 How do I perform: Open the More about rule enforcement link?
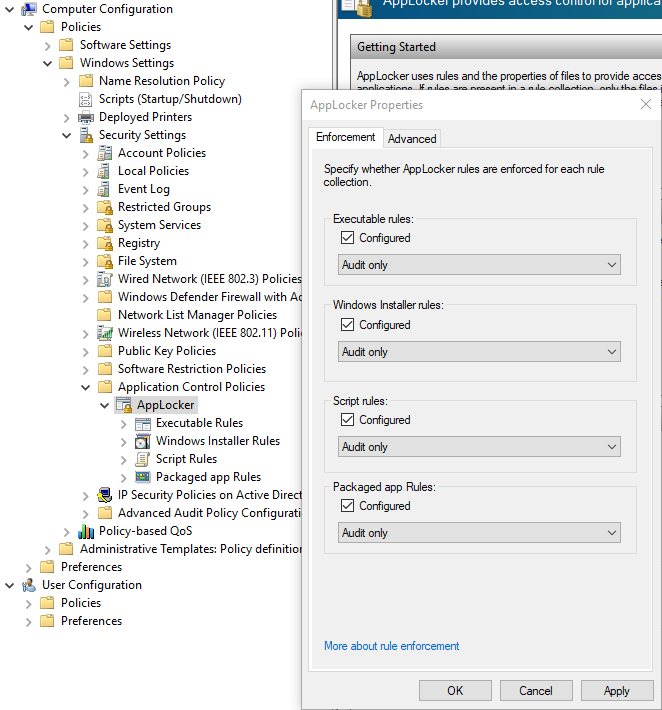point(391,646)
